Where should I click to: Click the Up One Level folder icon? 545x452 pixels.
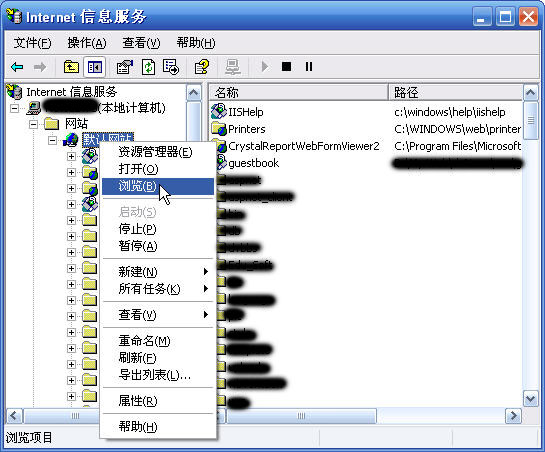pos(71,66)
